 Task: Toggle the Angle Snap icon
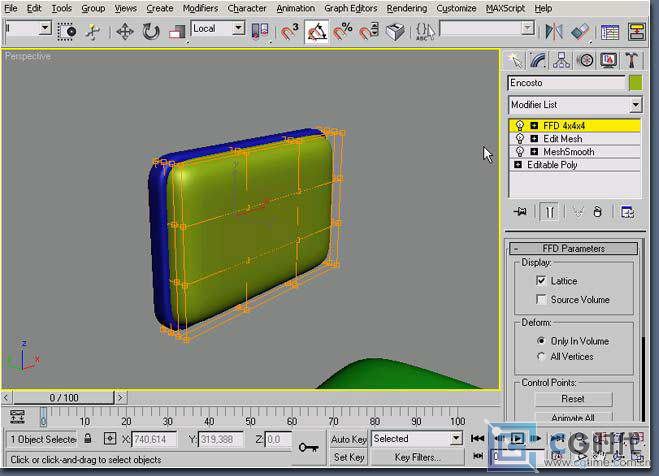[316, 32]
